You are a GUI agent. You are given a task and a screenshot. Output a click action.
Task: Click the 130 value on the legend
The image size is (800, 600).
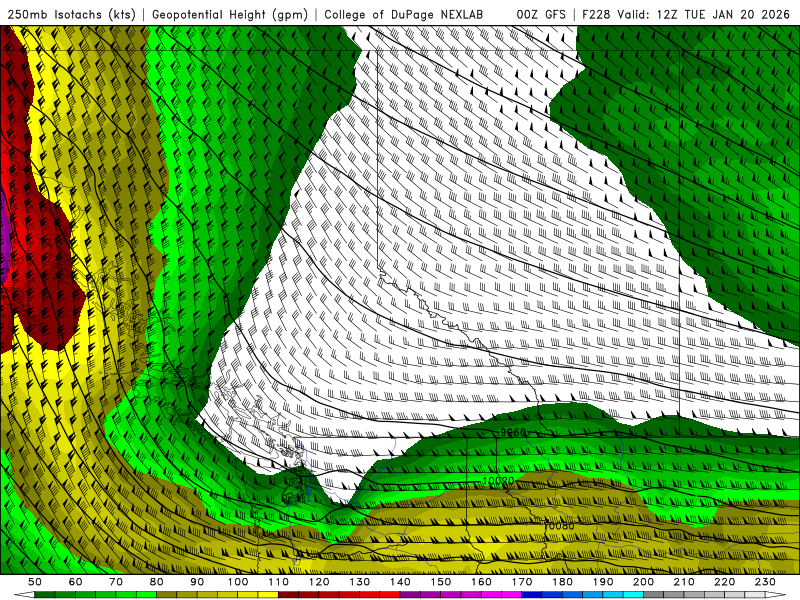[359, 582]
